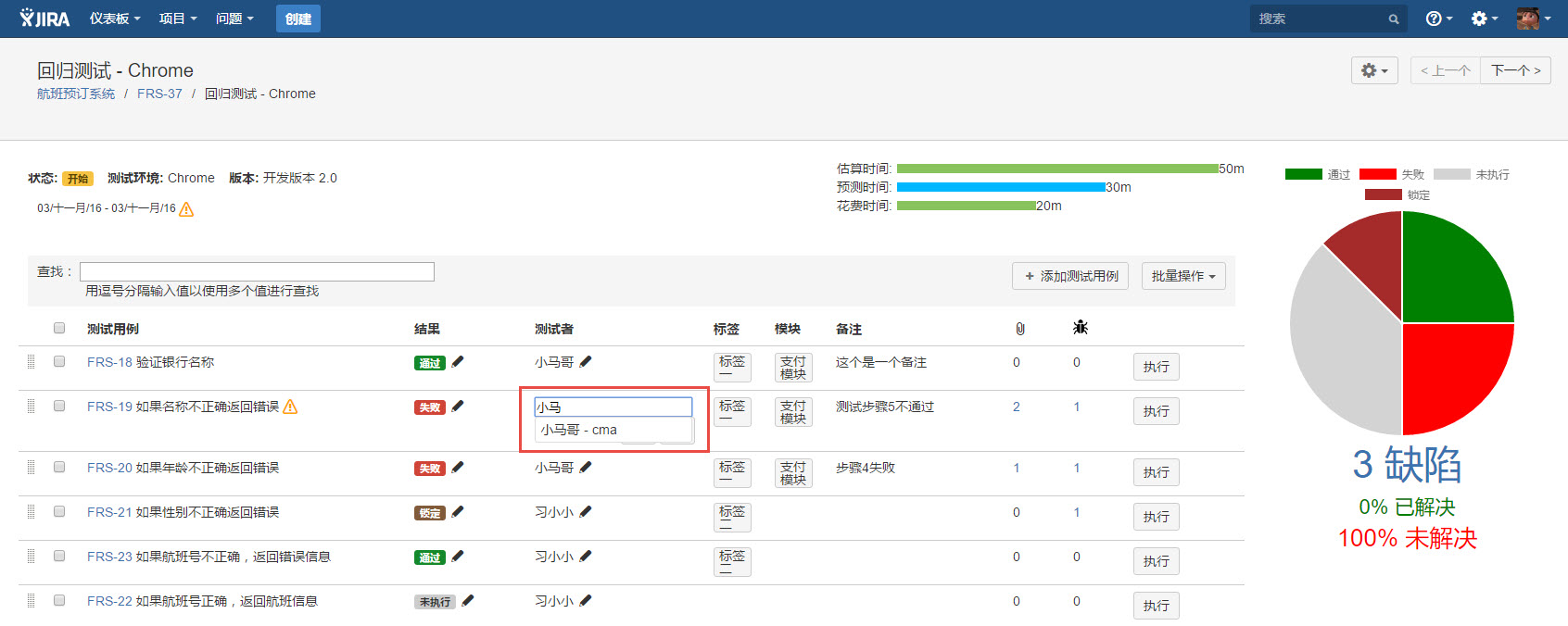Viewport: 1568px width, 626px height.
Task: Open the help question mark menu
Action: click(x=1438, y=19)
